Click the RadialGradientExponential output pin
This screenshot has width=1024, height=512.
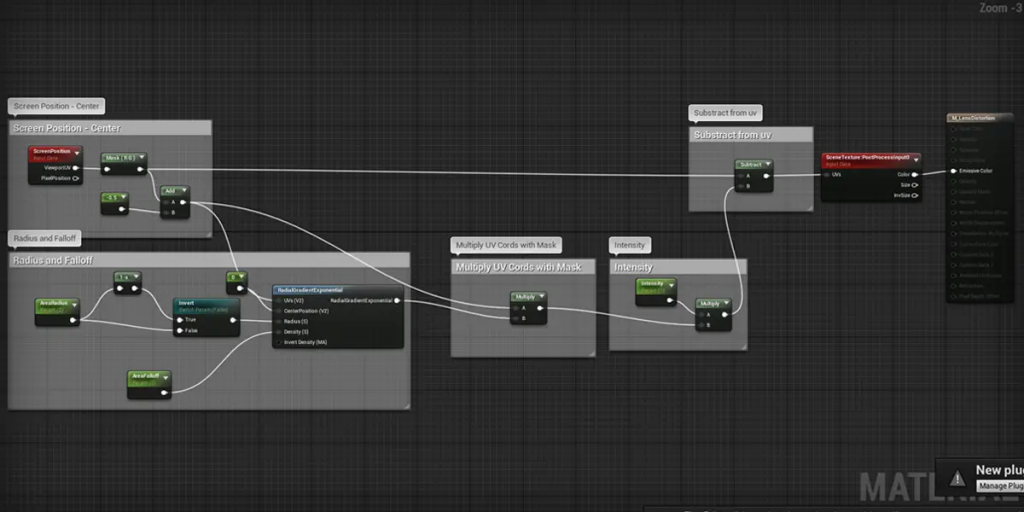pos(398,300)
